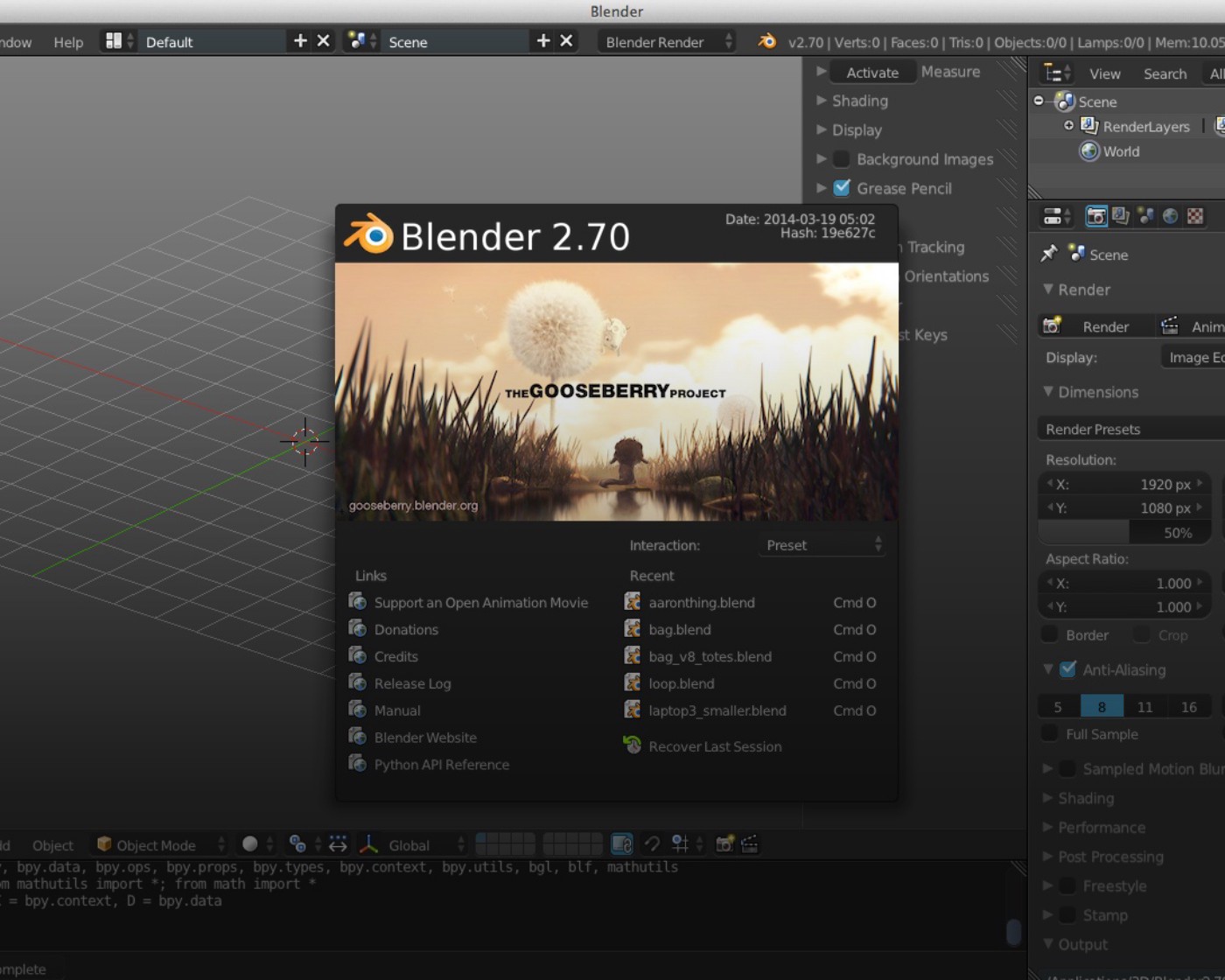Open the Outliner editor type selector icon

click(1056, 73)
